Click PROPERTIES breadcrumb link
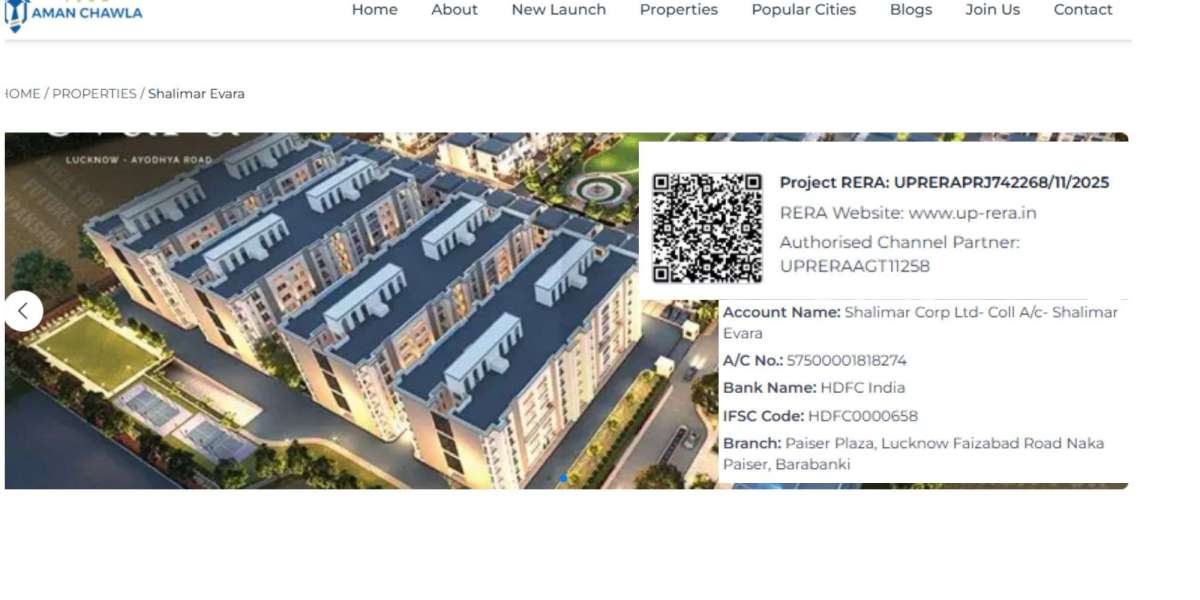The height and width of the screenshot is (600, 1200). coord(94,93)
